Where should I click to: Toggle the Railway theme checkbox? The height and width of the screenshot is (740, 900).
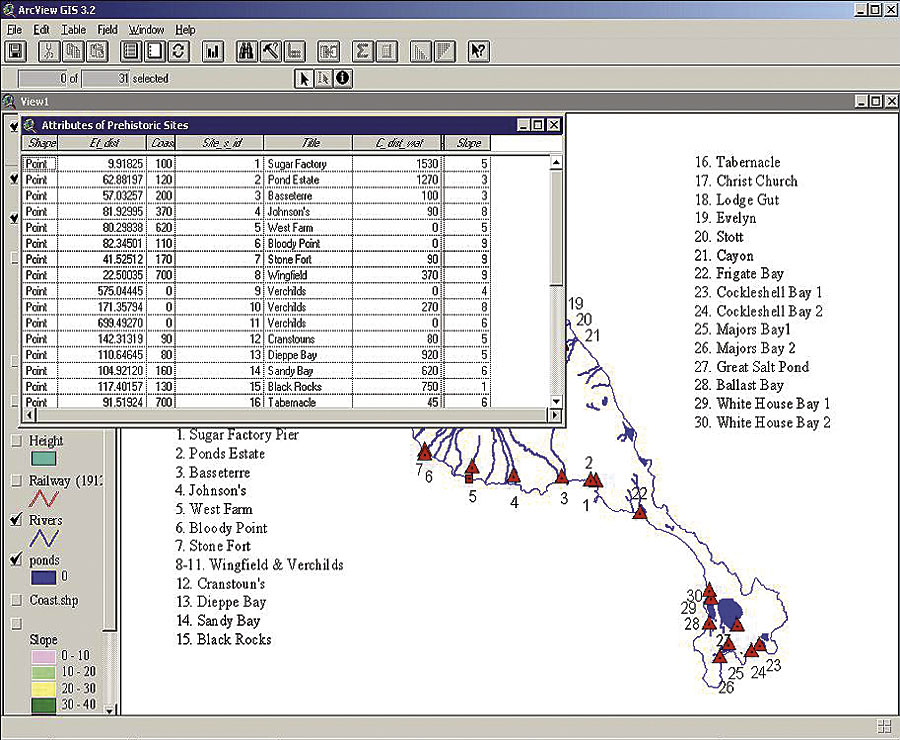(x=17, y=481)
